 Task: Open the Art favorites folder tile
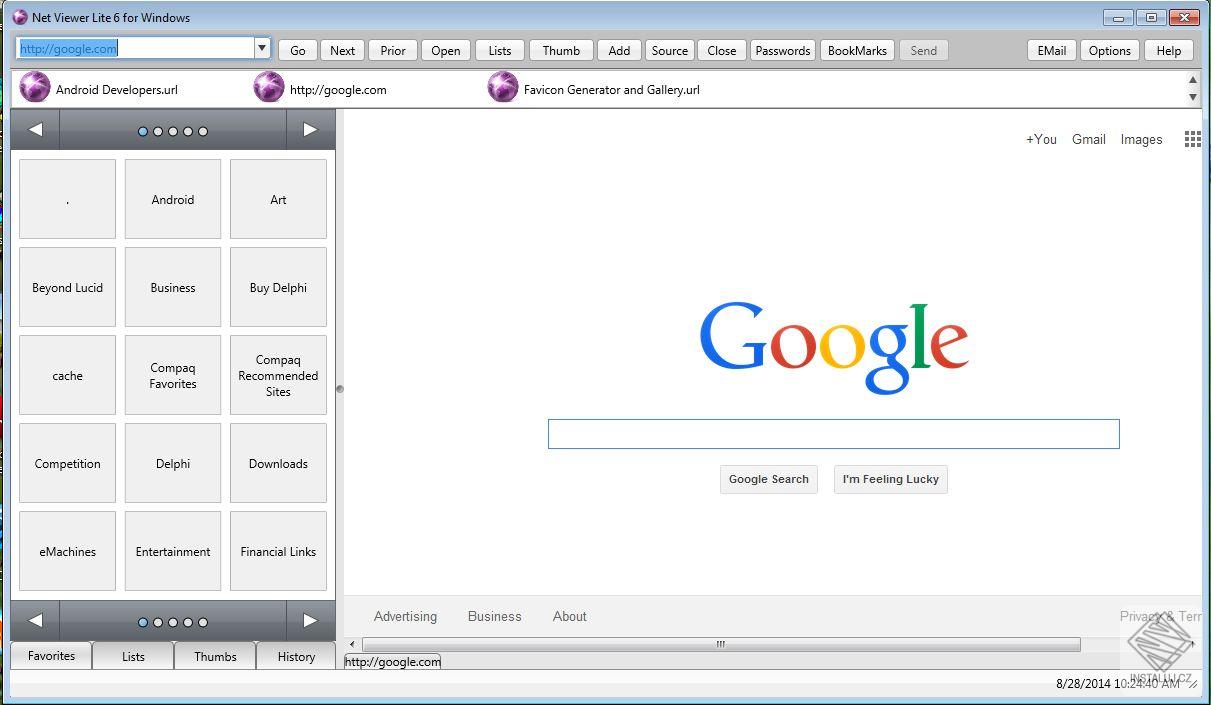(278, 199)
